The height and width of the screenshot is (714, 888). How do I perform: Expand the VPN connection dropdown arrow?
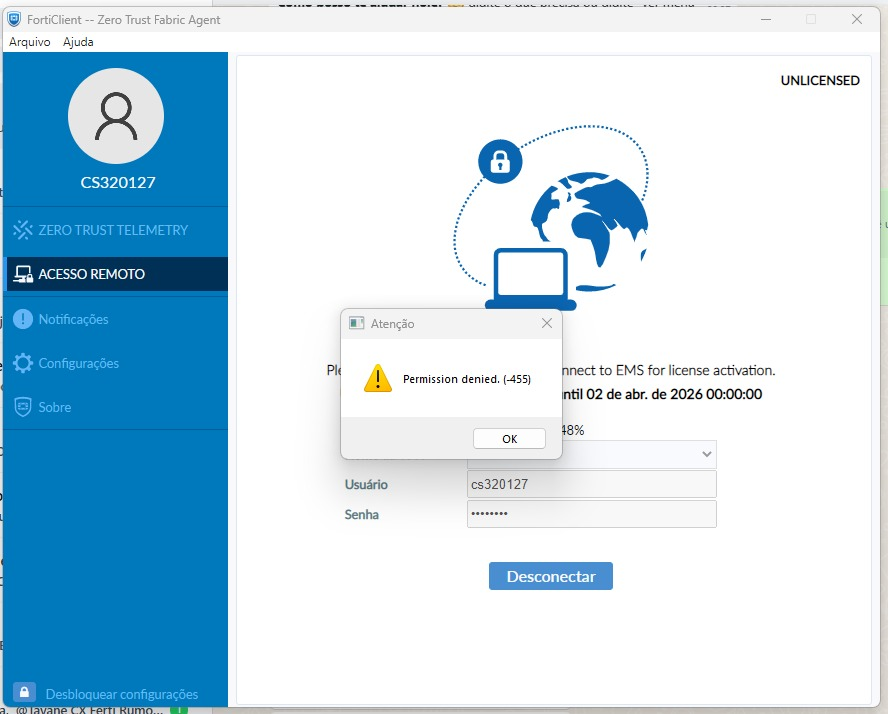coord(706,454)
